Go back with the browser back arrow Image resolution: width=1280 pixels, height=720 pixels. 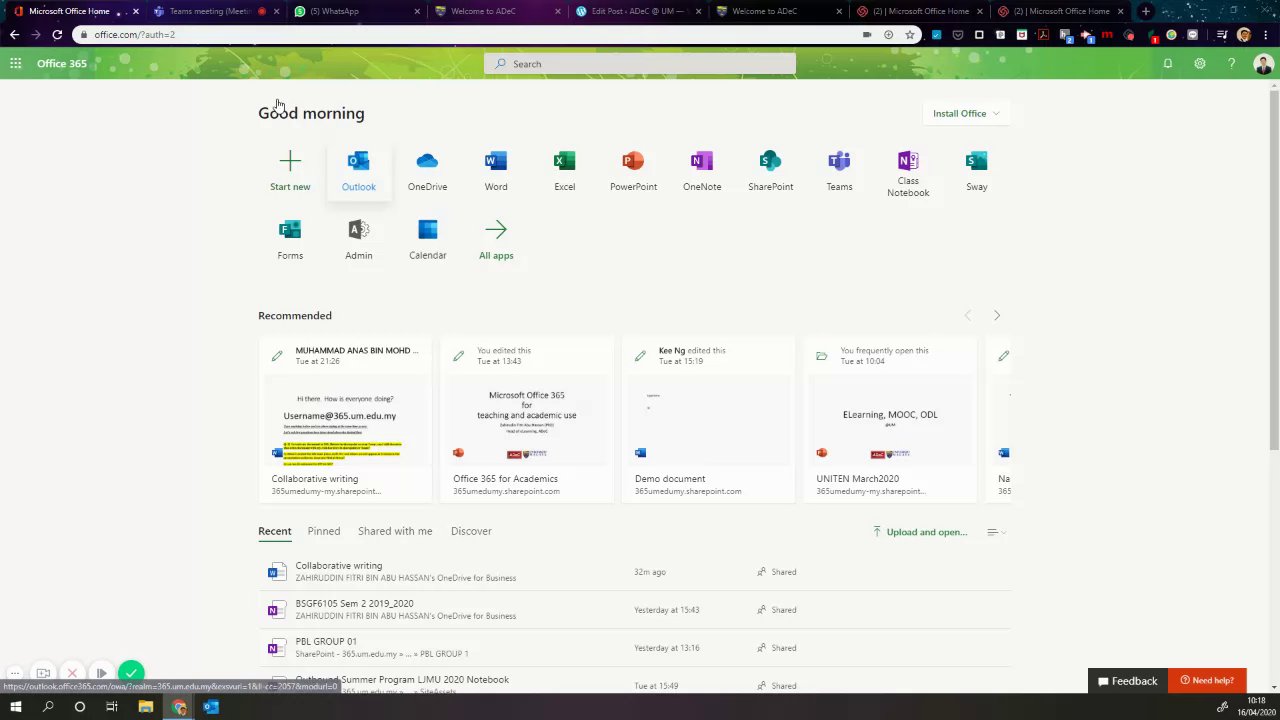point(14,34)
